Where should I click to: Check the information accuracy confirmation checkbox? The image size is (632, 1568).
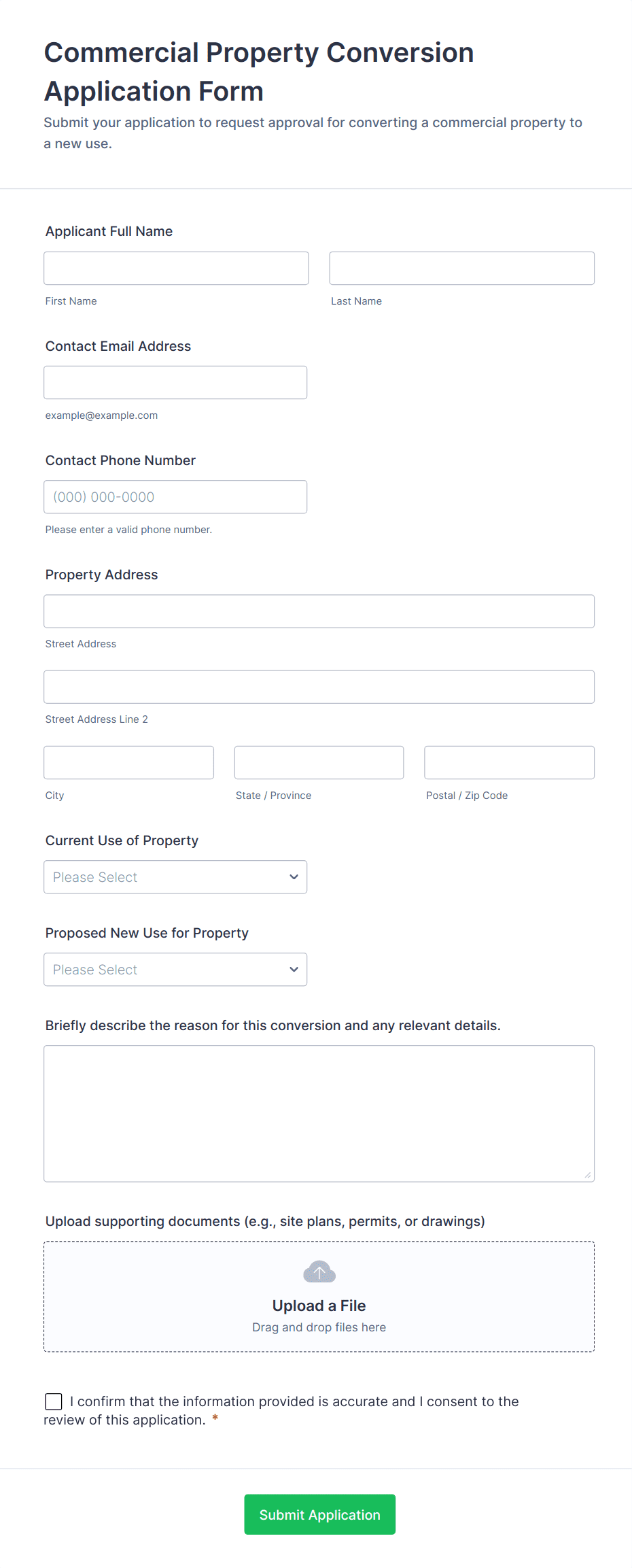click(x=54, y=1401)
